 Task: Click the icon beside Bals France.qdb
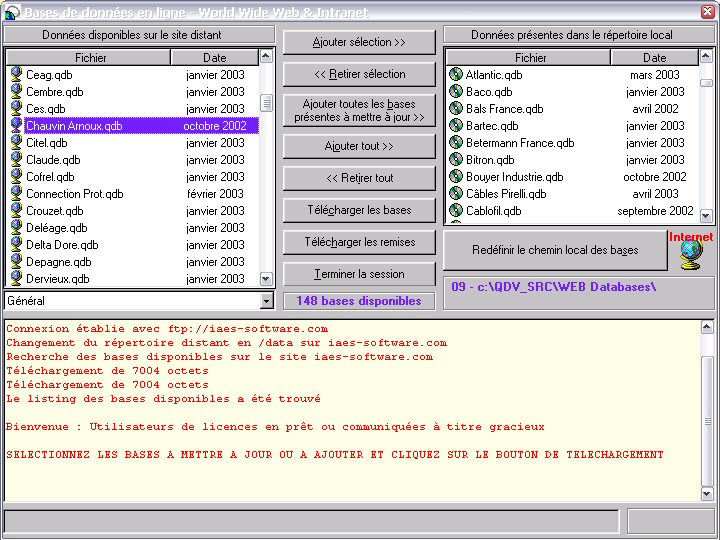click(x=456, y=109)
